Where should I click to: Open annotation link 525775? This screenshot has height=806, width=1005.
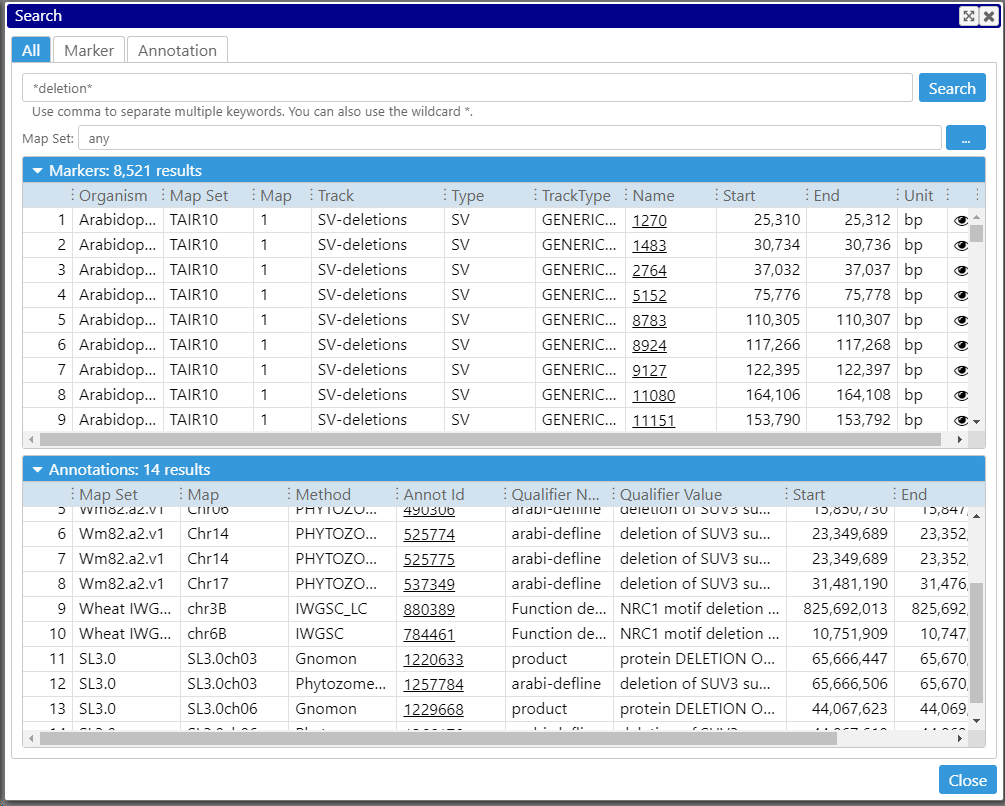tap(429, 559)
